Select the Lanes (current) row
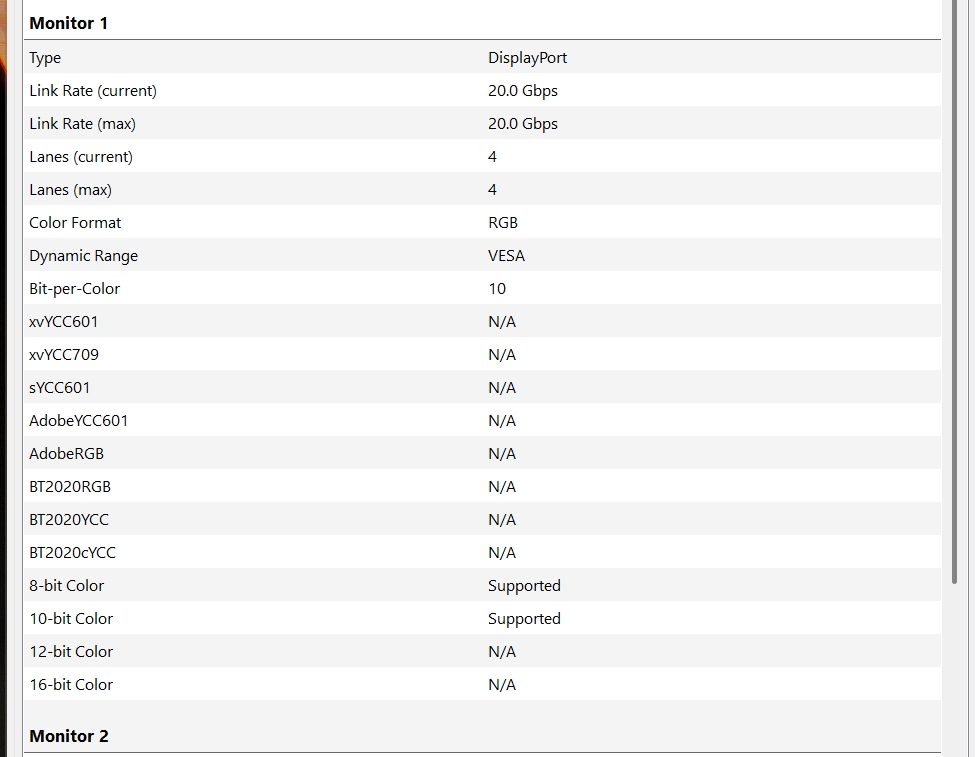The width and height of the screenshot is (975, 757). click(x=81, y=157)
